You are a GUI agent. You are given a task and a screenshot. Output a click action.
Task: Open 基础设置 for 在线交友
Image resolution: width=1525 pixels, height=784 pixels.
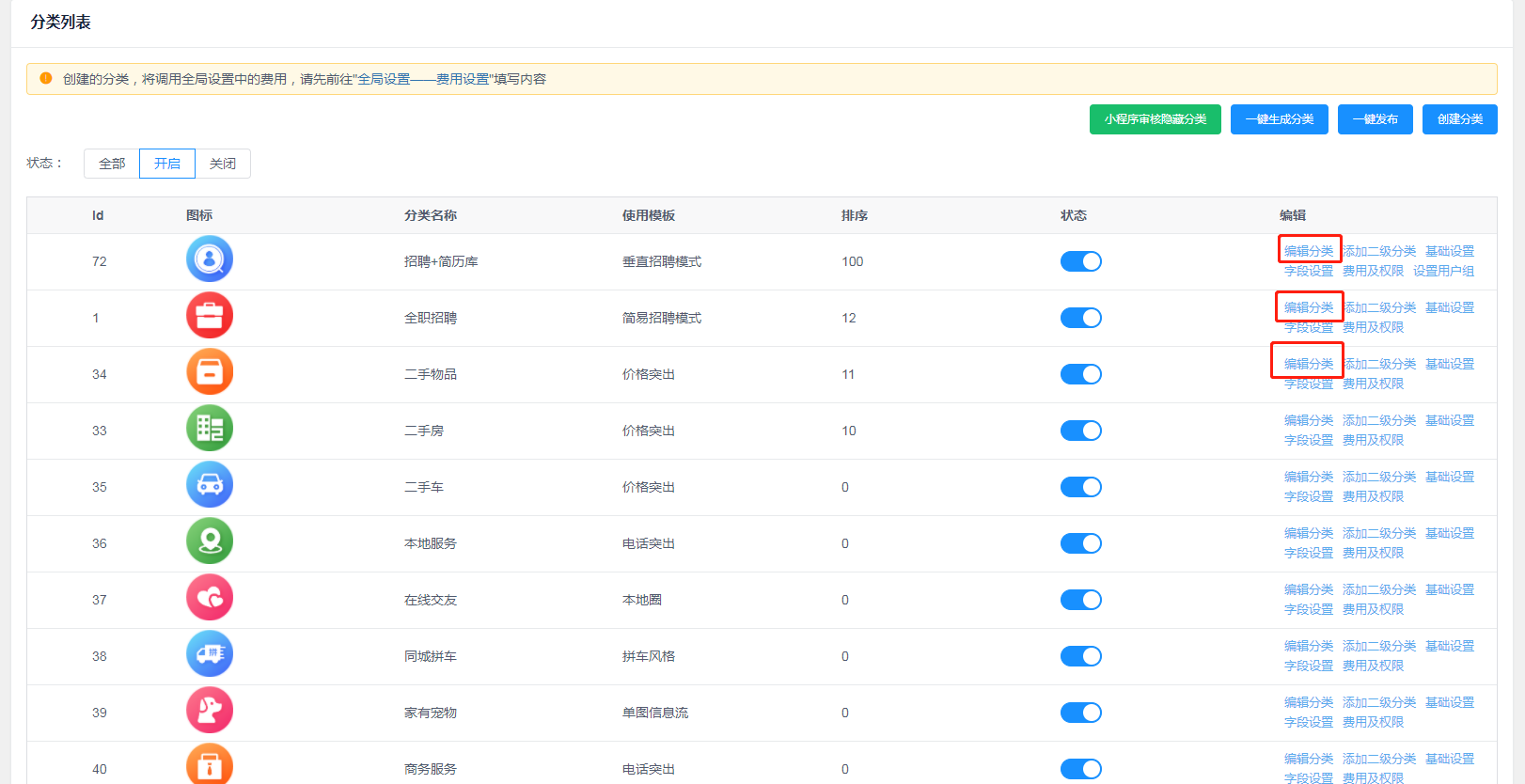(x=1450, y=589)
